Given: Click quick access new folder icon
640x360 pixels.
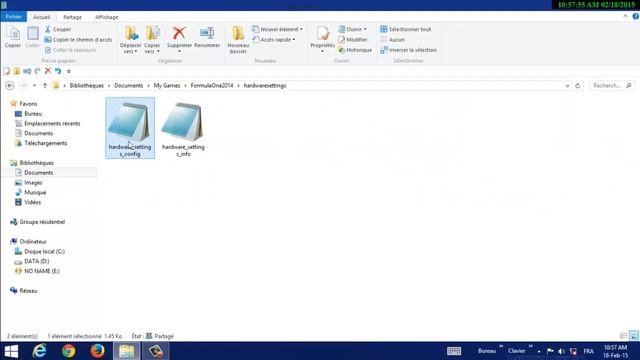Looking at the screenshot, I should point(17,71).
